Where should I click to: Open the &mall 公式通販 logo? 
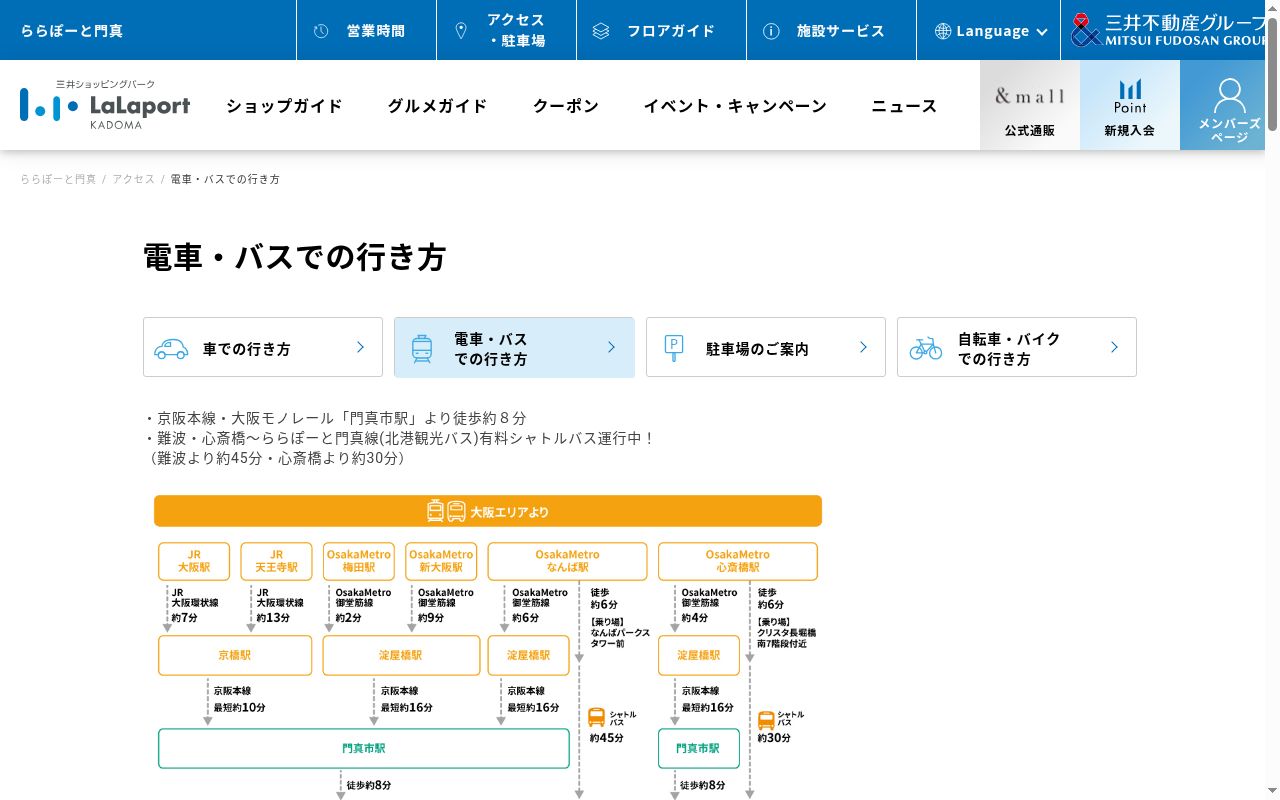[1030, 96]
